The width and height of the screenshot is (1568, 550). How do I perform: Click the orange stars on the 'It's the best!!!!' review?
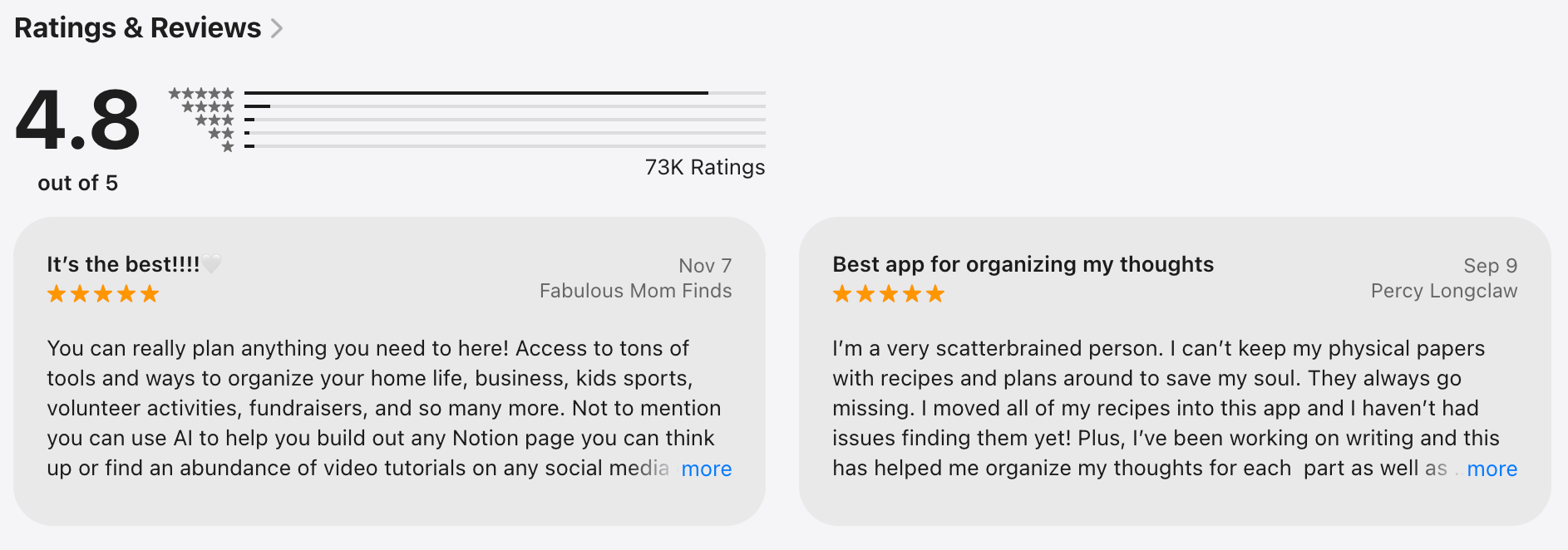point(101,292)
